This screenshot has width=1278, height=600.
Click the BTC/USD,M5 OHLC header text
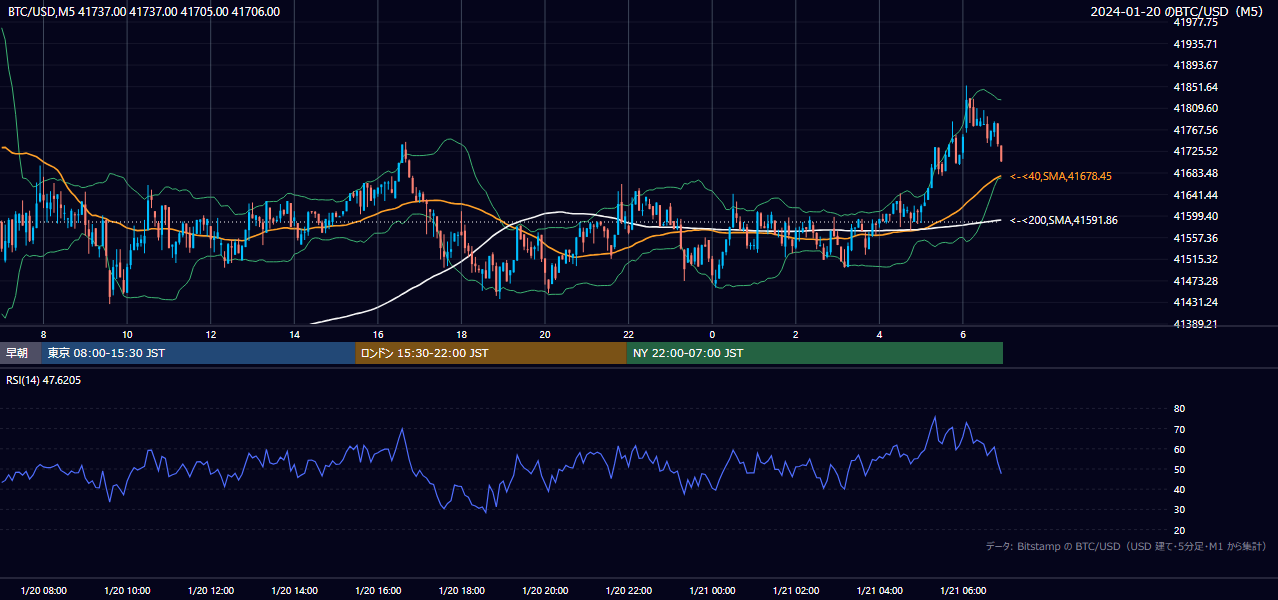click(x=144, y=12)
